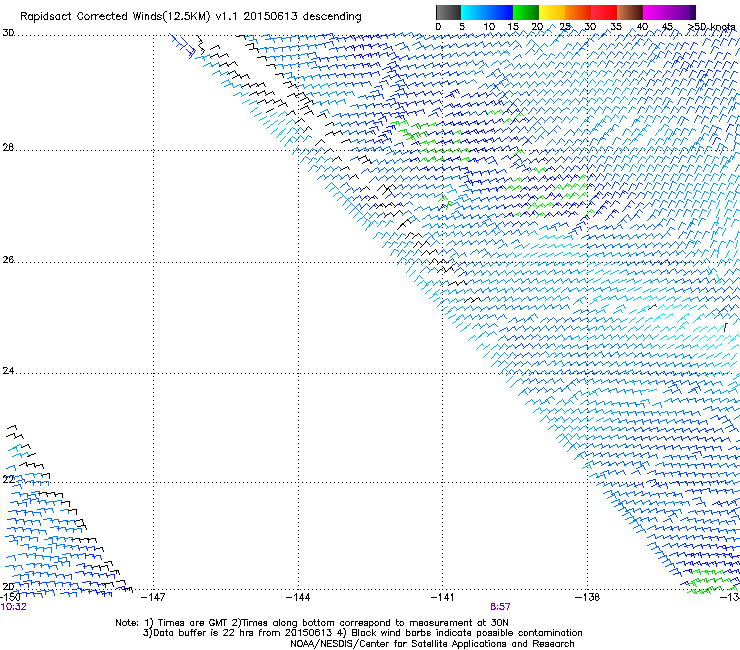Image resolution: width=740 pixels, height=650 pixels.
Task: Click the longitude label -144
Action: [298, 598]
